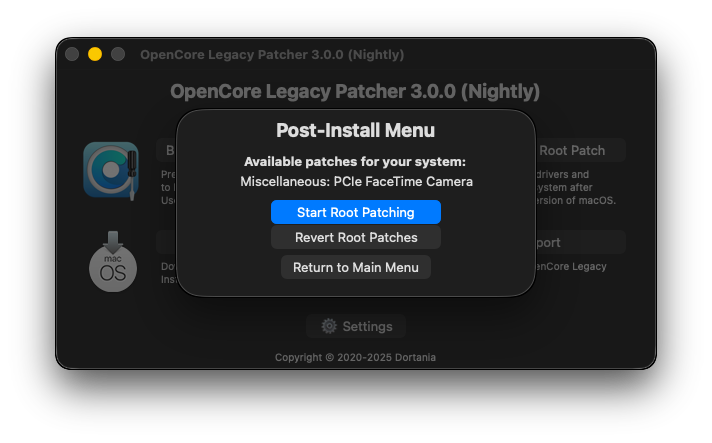Viewport: 712px width, 443px height.
Task: Click the partially hidden Support button
Action: click(x=580, y=242)
